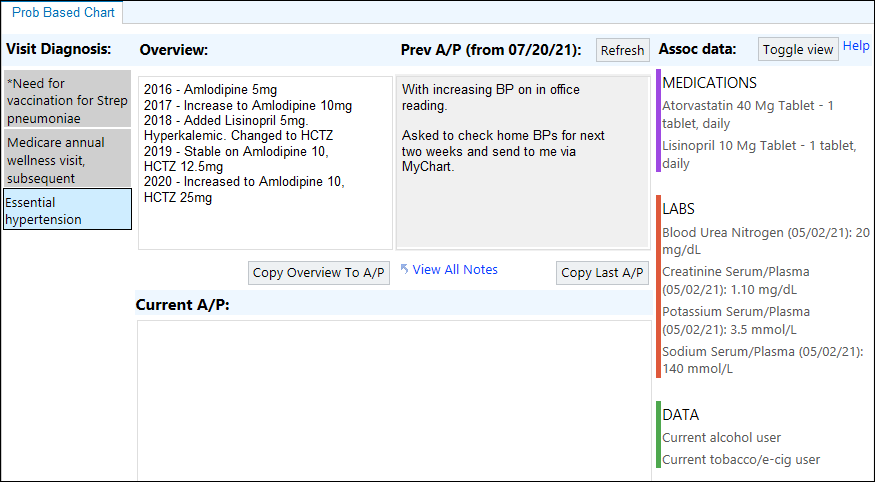This screenshot has height=482, width=875.
Task: Open the Help link
Action: [x=856, y=46]
